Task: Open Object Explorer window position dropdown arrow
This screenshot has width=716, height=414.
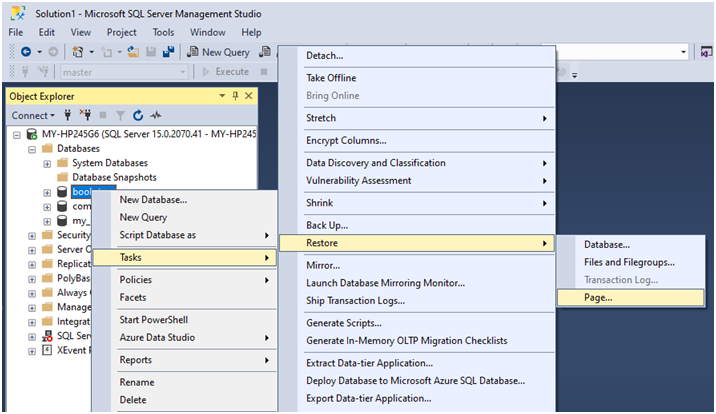Action: tap(222, 96)
